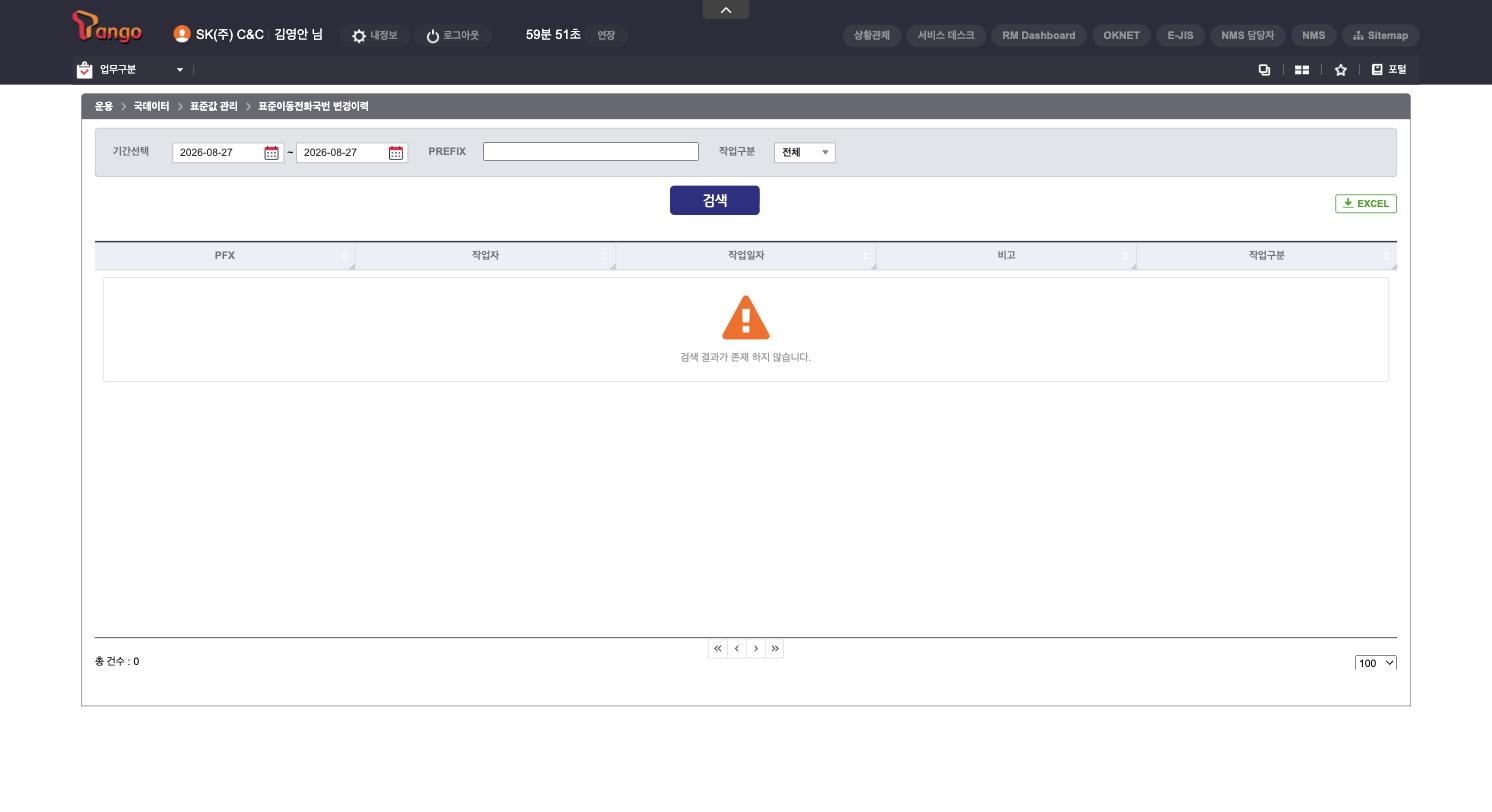Click the 로그아웃 power button
Screen dimensions: 1492x812
453,36
